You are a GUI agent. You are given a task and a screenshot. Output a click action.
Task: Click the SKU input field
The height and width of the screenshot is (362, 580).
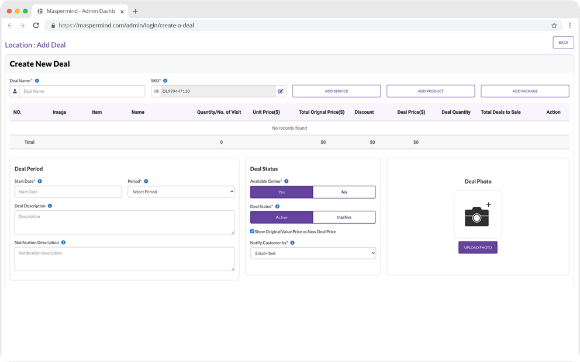coord(218,91)
